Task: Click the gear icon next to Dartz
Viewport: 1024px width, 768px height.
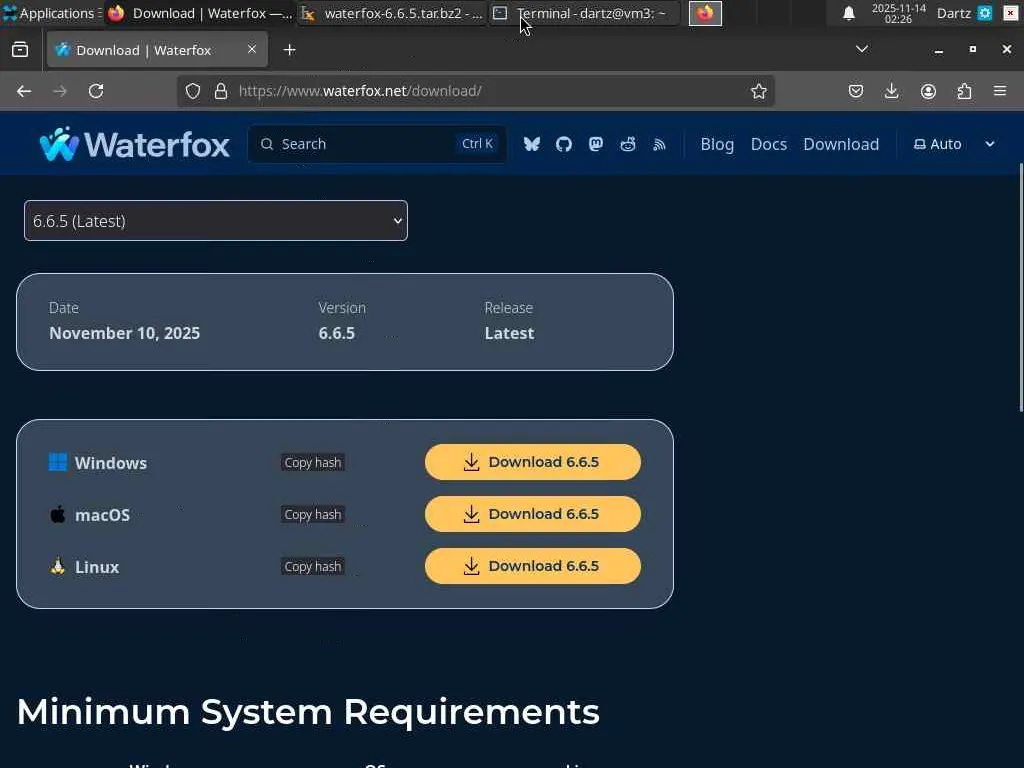Action: point(985,13)
